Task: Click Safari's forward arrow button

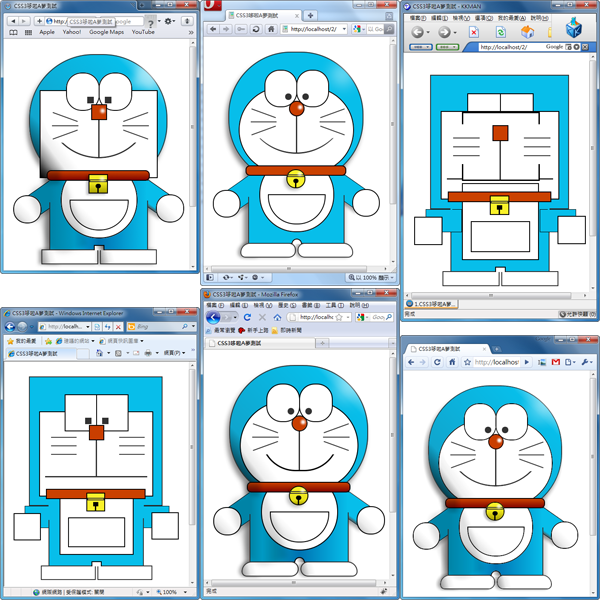Action: tap(24, 21)
